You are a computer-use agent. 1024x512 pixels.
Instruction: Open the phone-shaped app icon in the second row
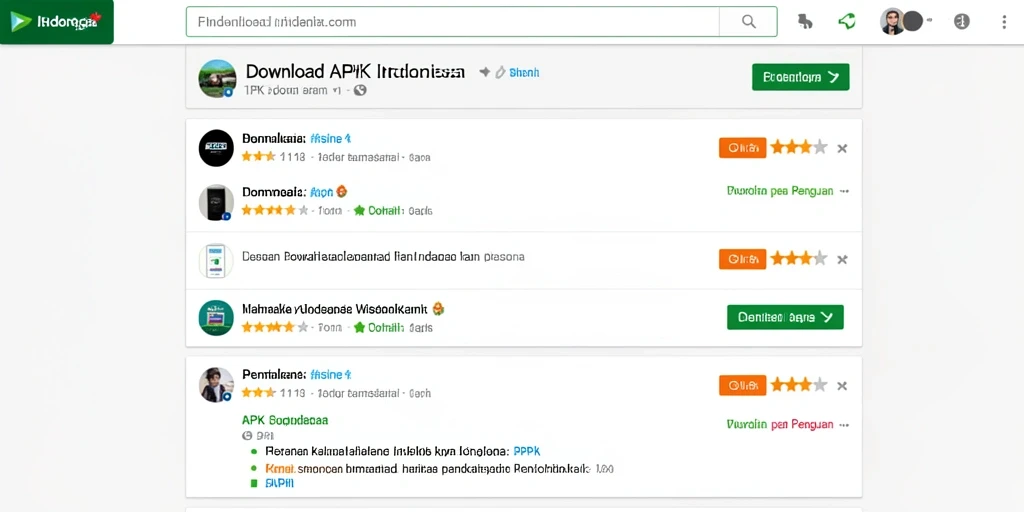tap(216, 202)
